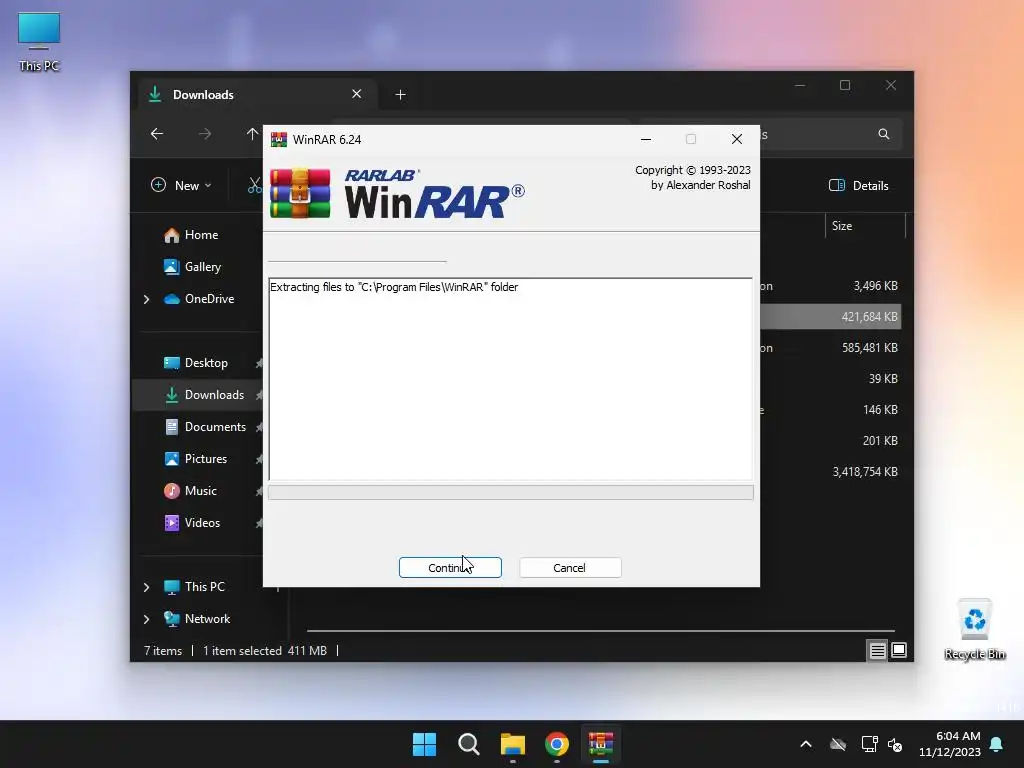1024x768 pixels.
Task: Open Google Chrome from the taskbar
Action: pyautogui.click(x=556, y=744)
